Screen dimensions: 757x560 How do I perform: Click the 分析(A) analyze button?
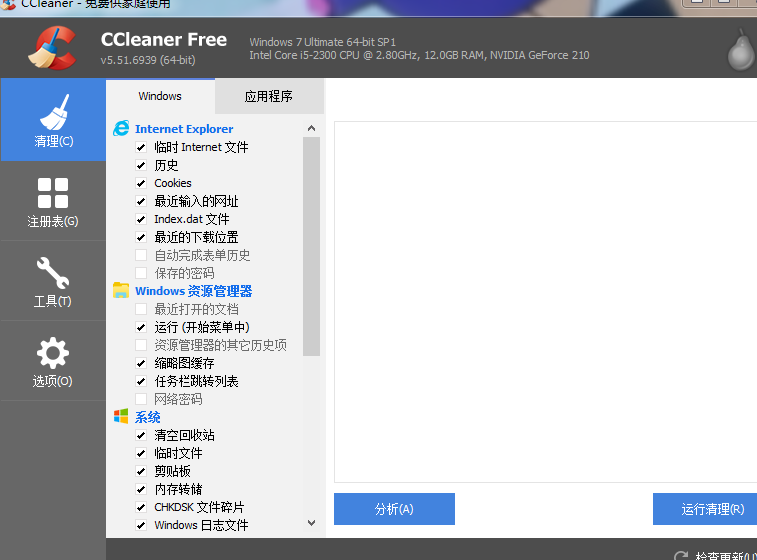[x=394, y=509]
